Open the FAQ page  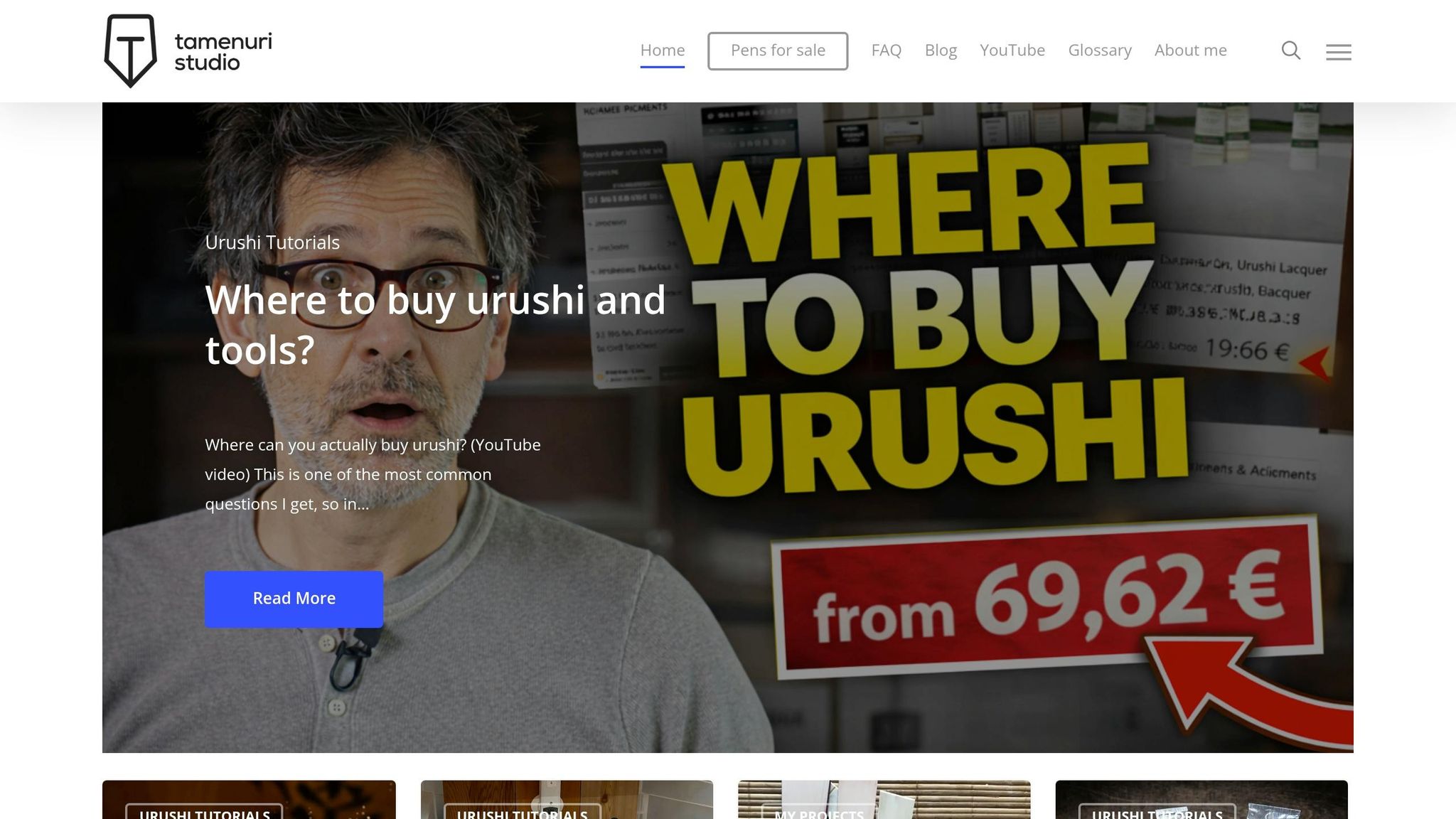tap(887, 50)
